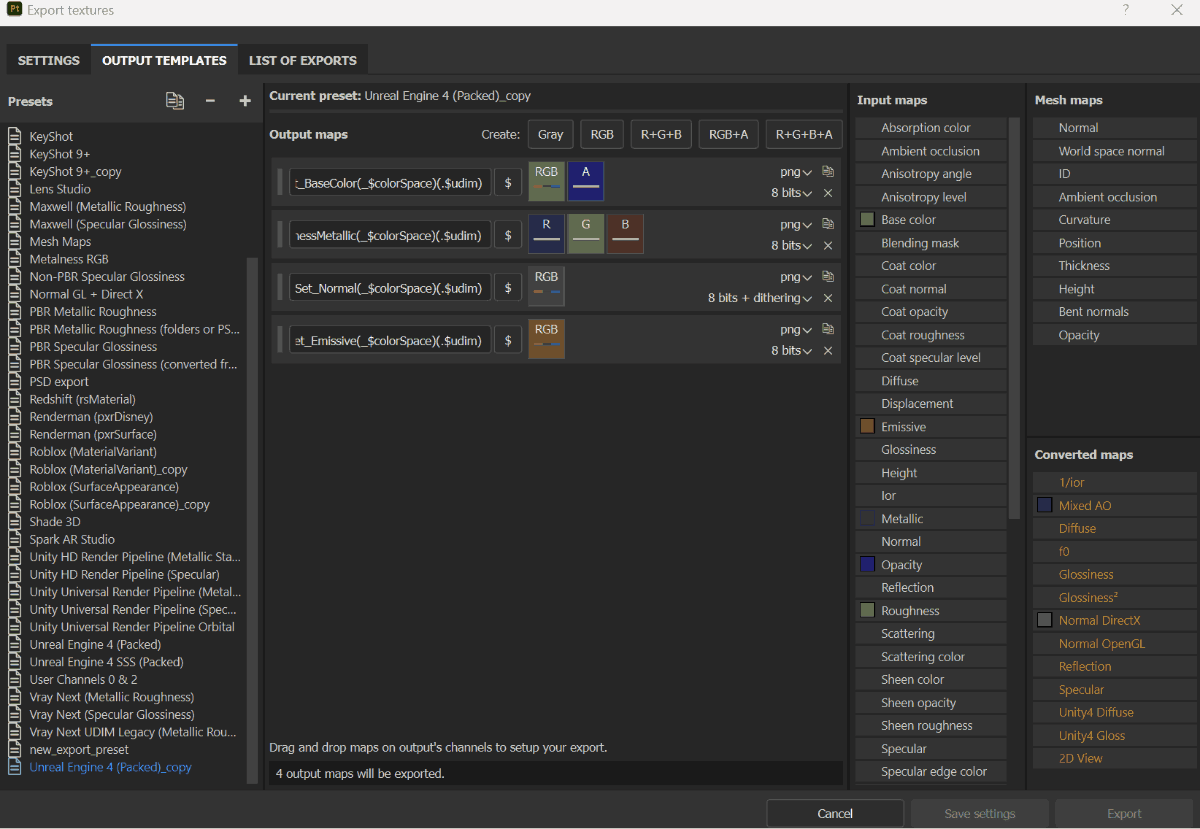Open help via the question mark icon
The width and height of the screenshot is (1200, 829).
1125,10
